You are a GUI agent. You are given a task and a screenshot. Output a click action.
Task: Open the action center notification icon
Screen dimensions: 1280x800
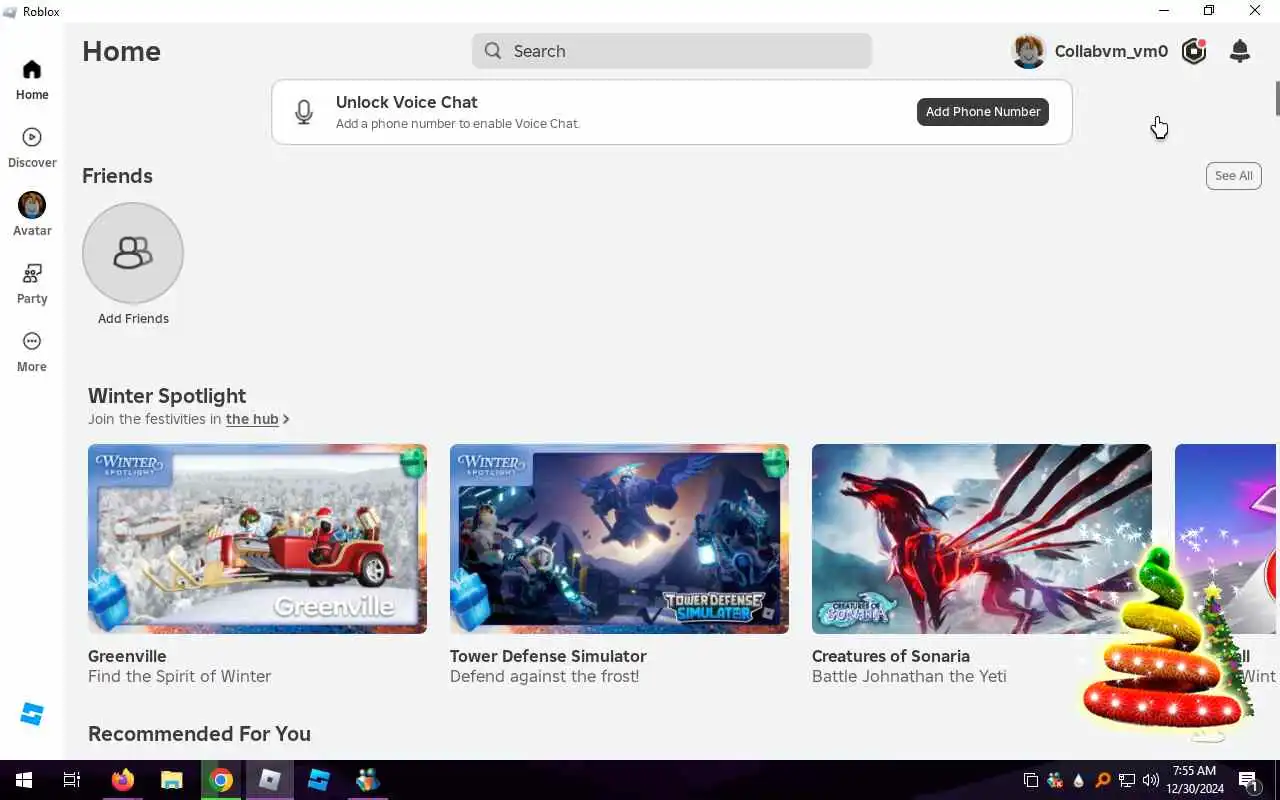tap(1248, 780)
